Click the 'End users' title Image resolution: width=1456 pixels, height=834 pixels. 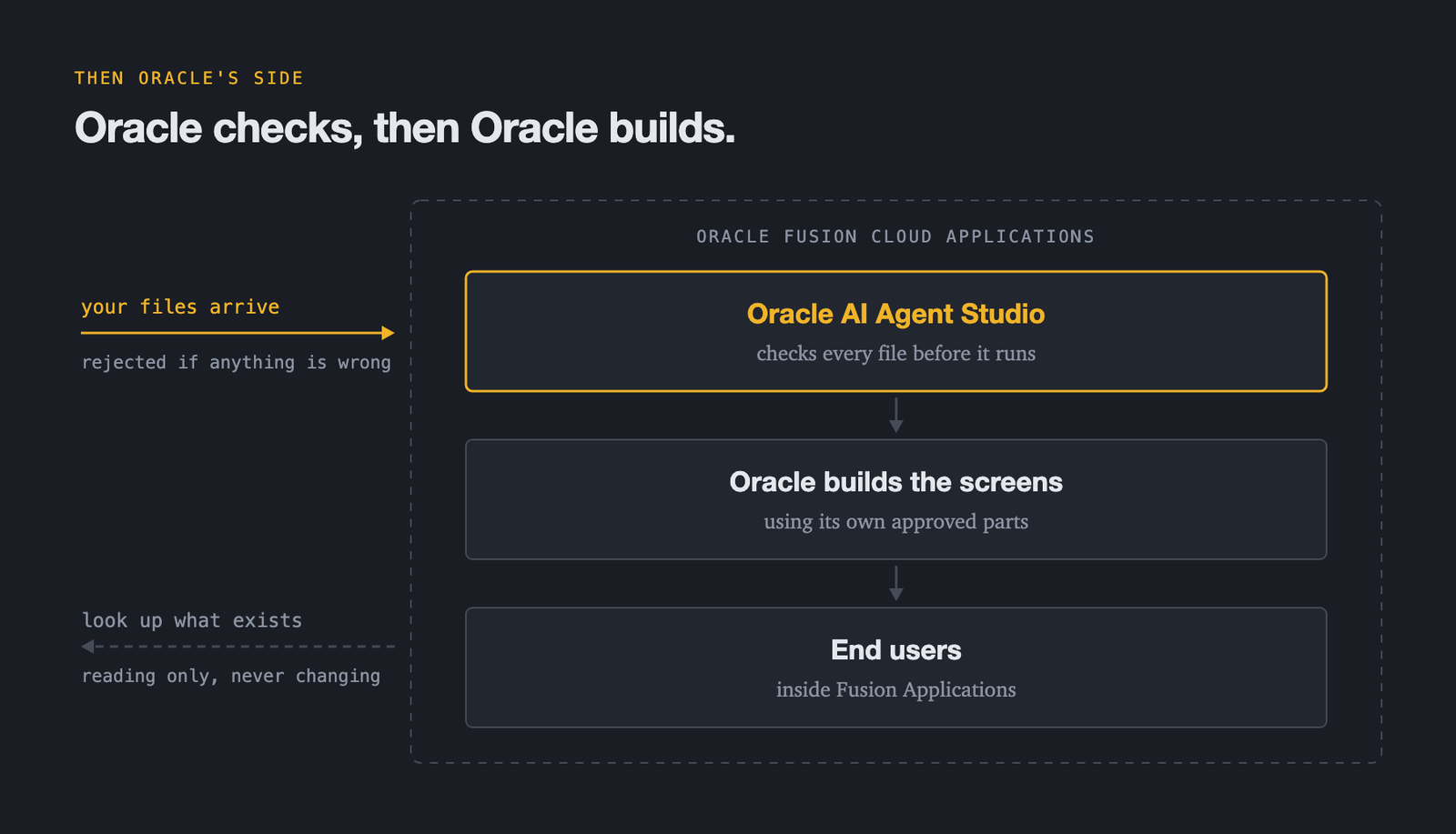tap(895, 650)
